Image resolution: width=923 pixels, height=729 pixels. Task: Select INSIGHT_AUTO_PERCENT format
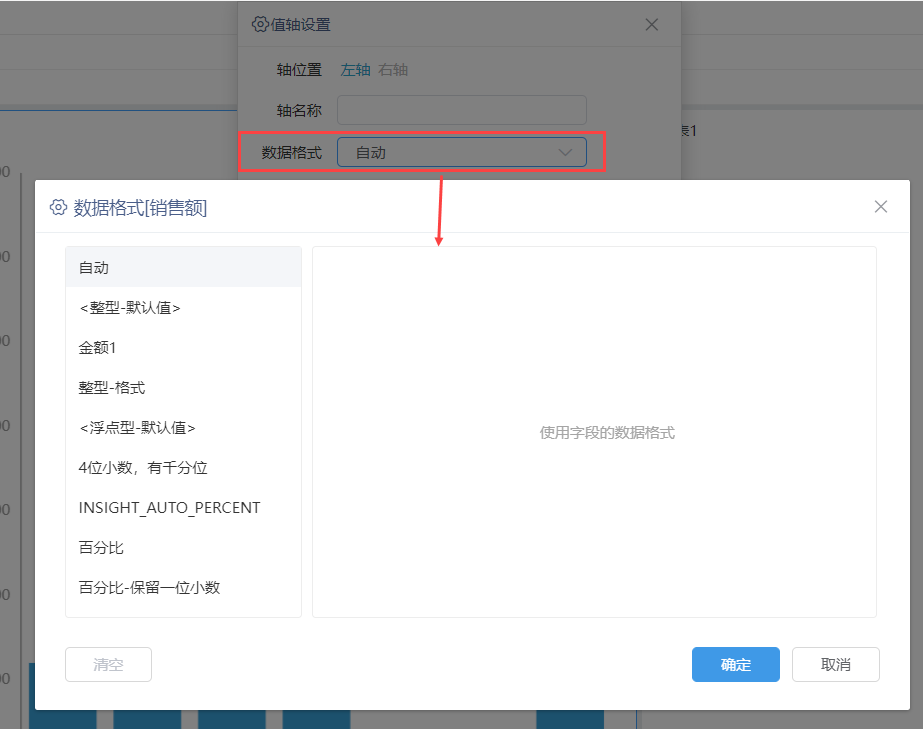(x=184, y=508)
